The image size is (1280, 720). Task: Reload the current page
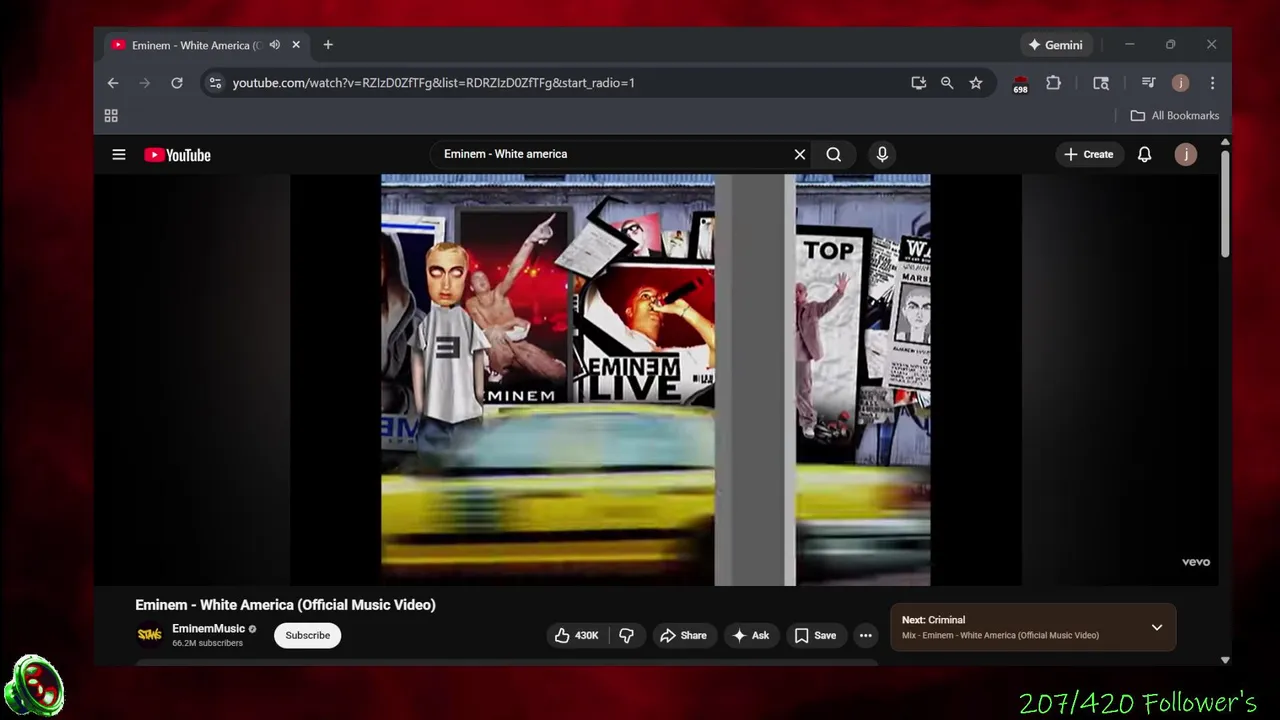pos(177,83)
